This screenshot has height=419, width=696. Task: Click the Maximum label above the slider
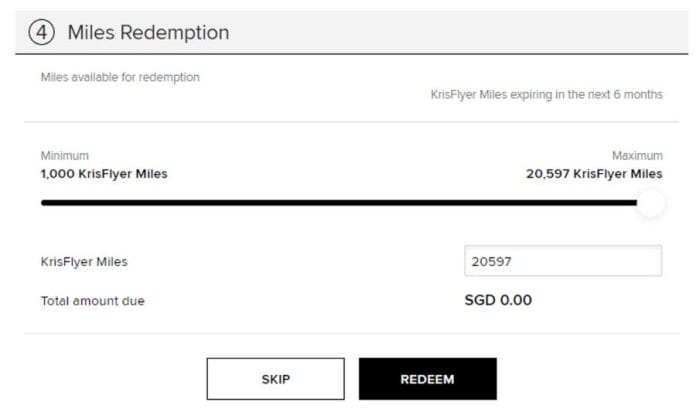(x=637, y=156)
